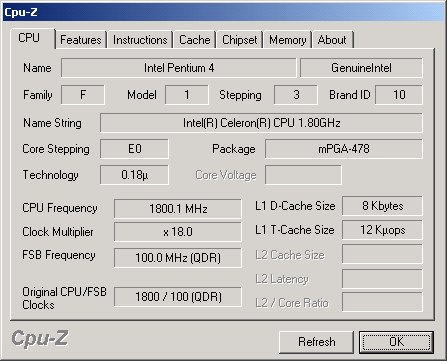Show the About tab
Screen dimensions: 447x361
click(332, 40)
